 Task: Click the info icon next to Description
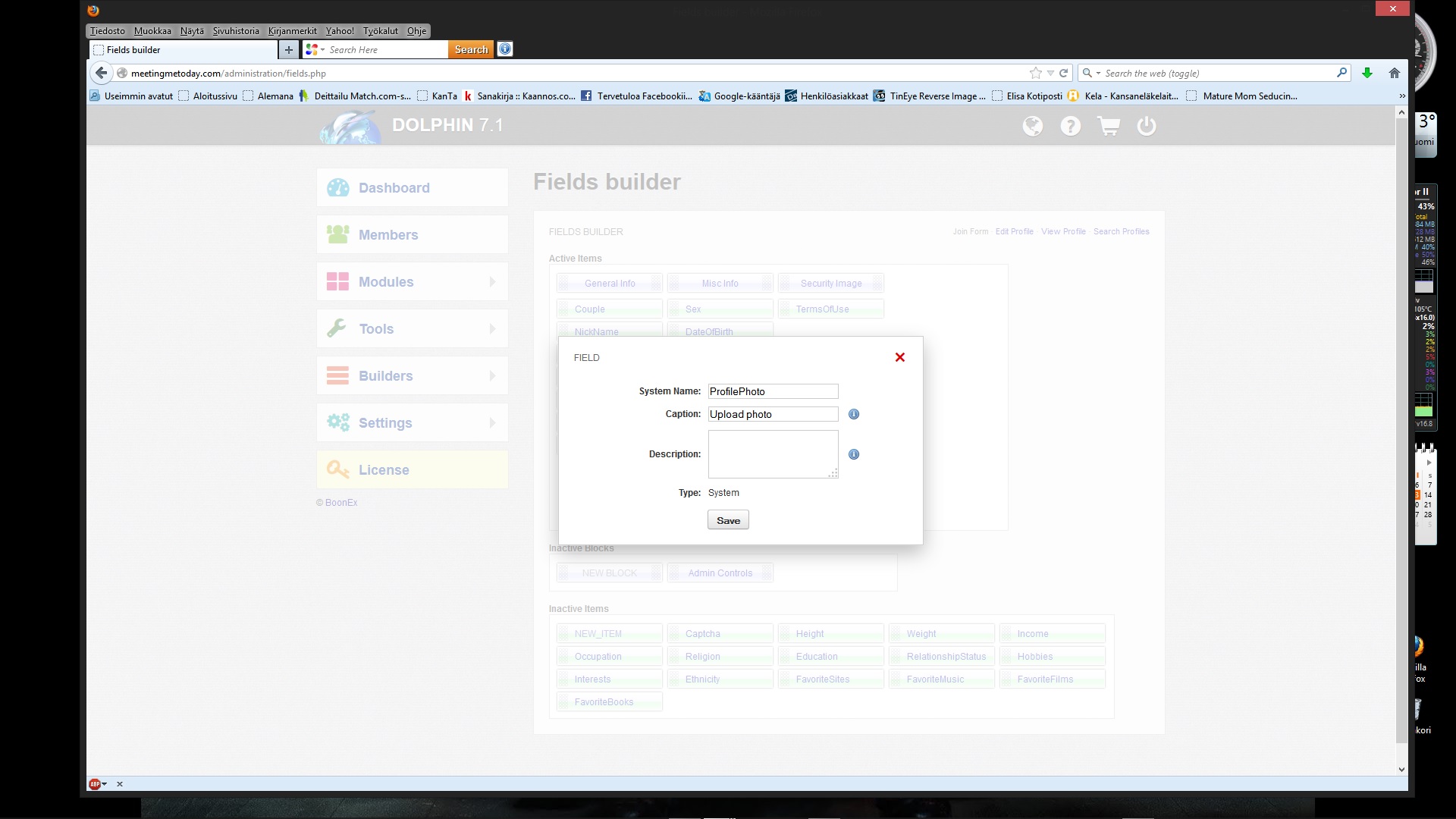[x=853, y=454]
